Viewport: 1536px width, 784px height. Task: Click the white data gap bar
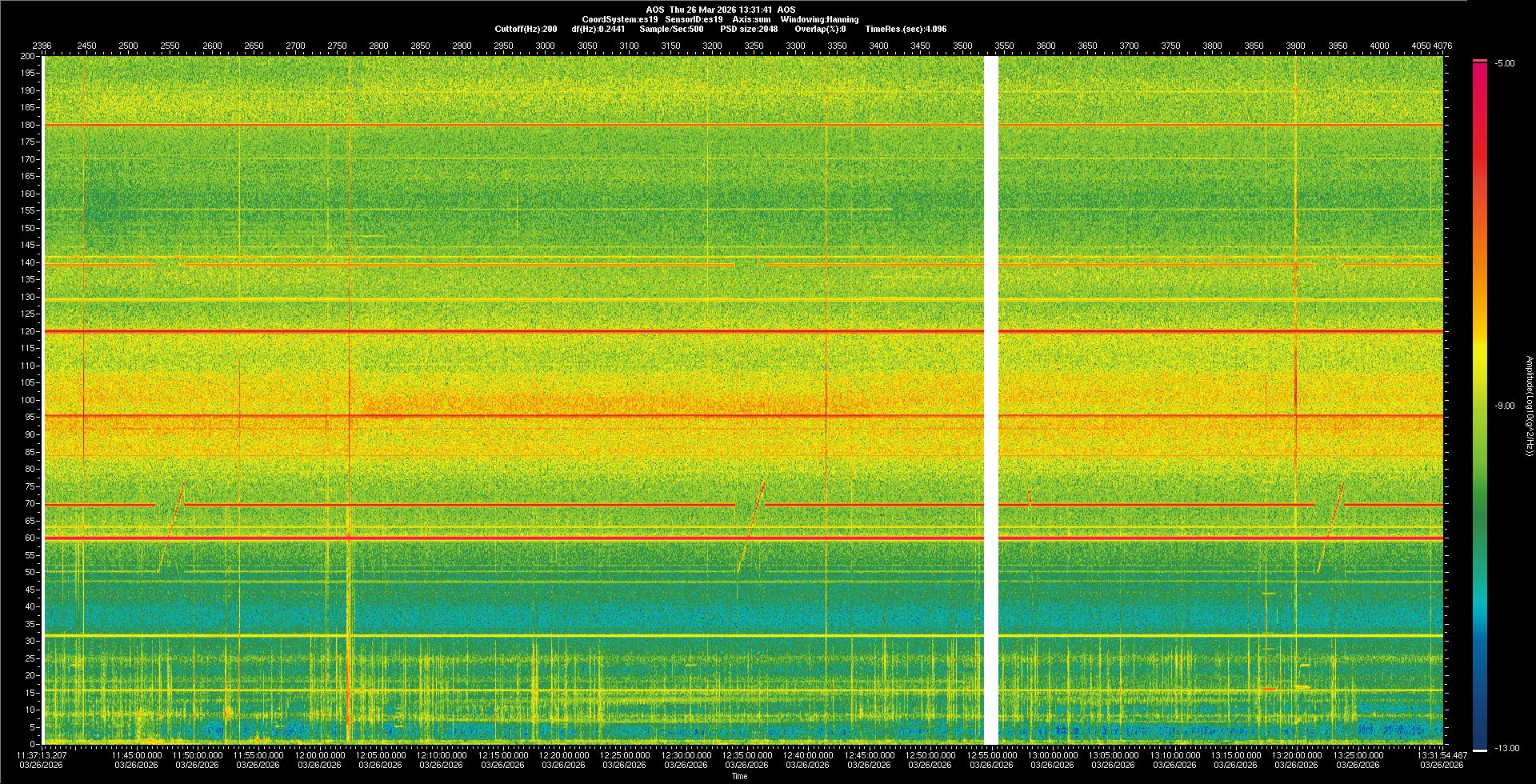coord(990,400)
